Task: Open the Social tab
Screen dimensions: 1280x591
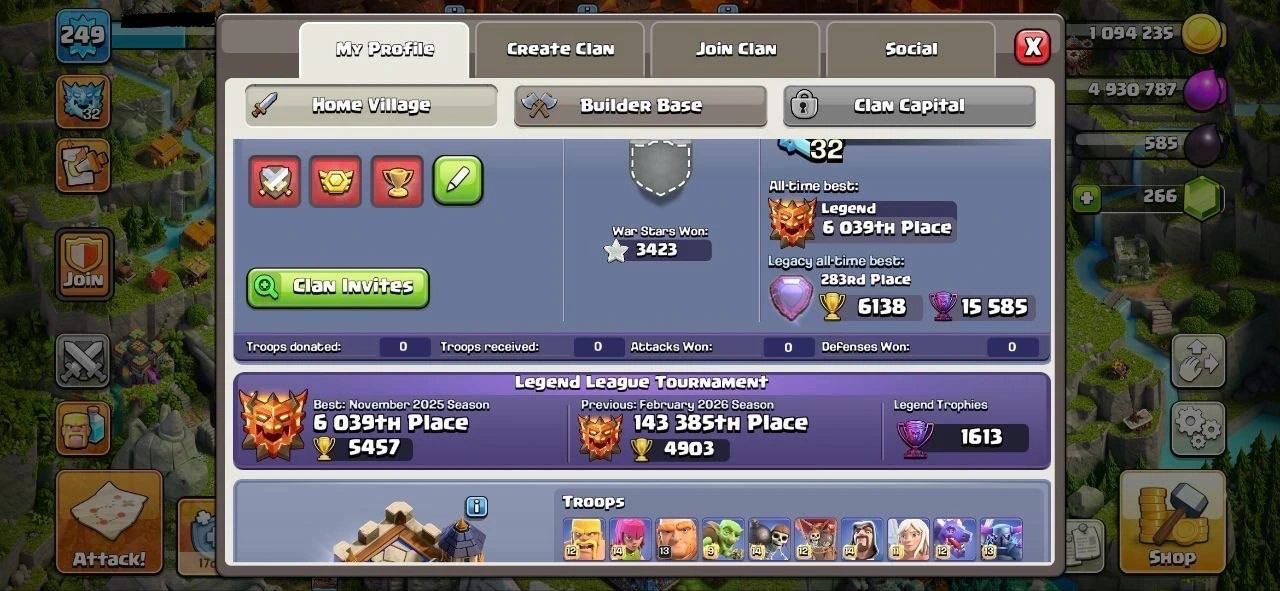Action: click(911, 49)
